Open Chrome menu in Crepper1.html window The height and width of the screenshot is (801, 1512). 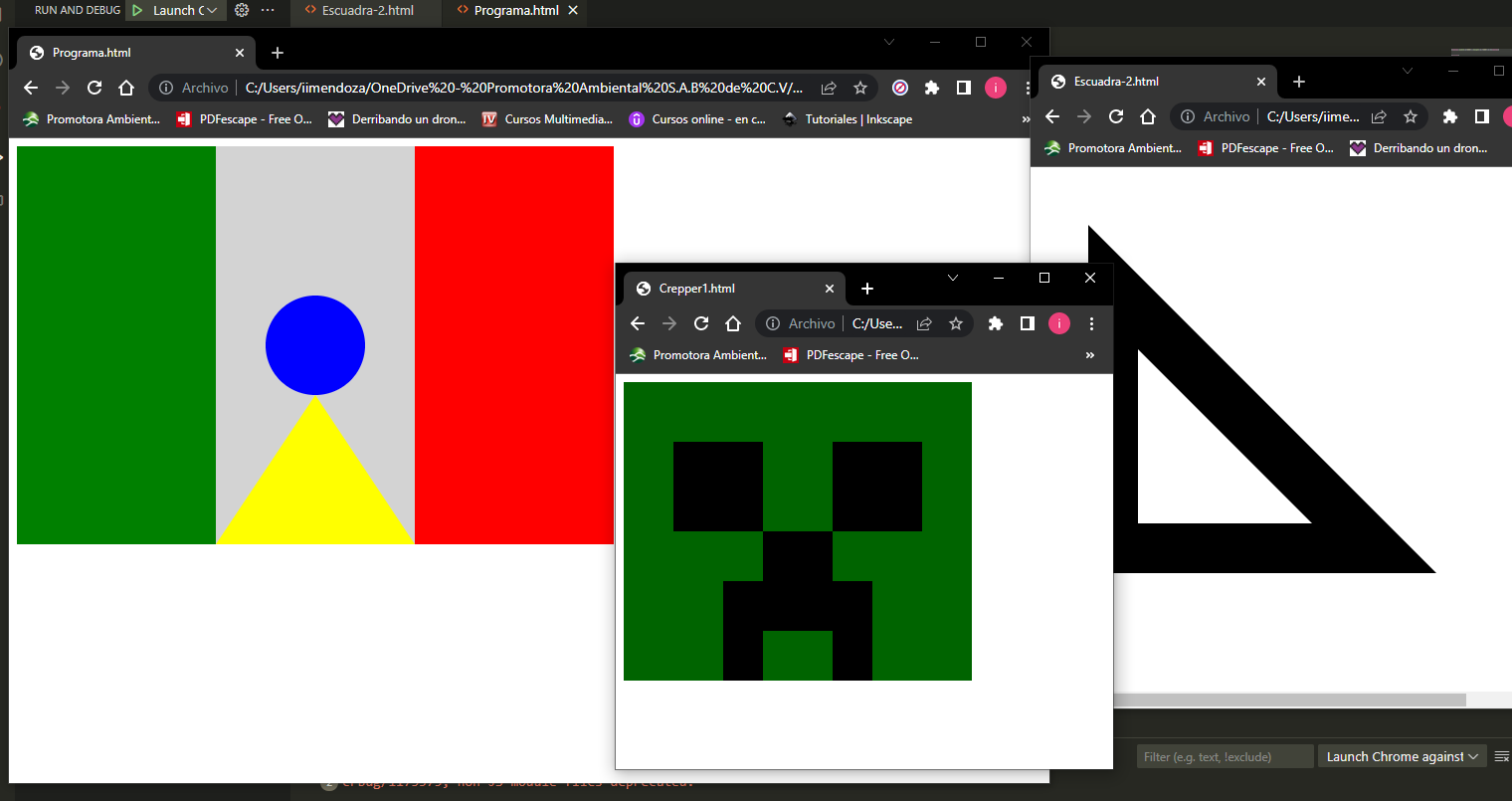(x=1091, y=323)
